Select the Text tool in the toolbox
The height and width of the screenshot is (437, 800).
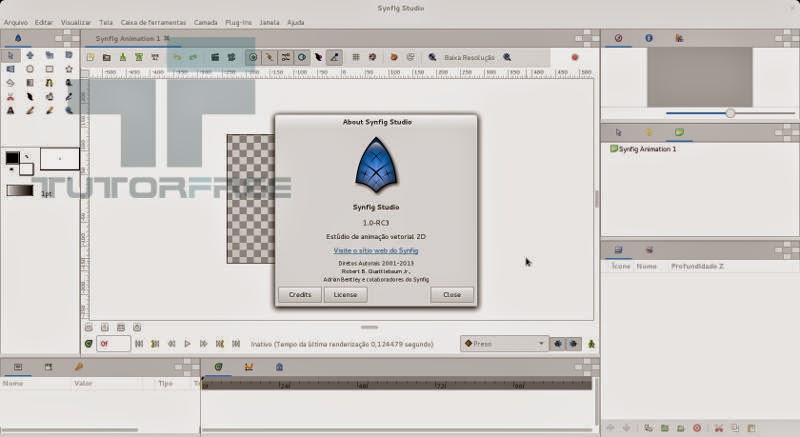point(11,110)
